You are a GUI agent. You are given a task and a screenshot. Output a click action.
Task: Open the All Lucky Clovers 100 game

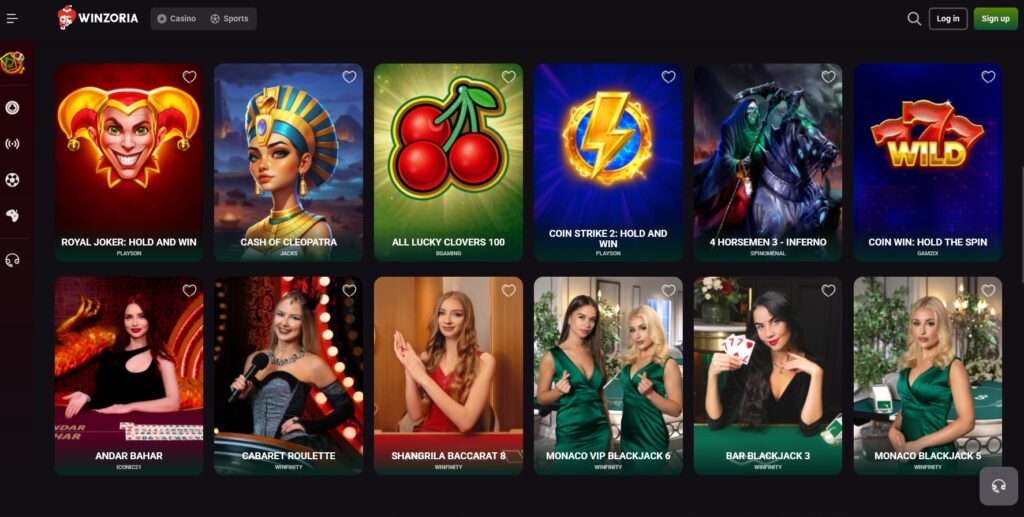448,163
